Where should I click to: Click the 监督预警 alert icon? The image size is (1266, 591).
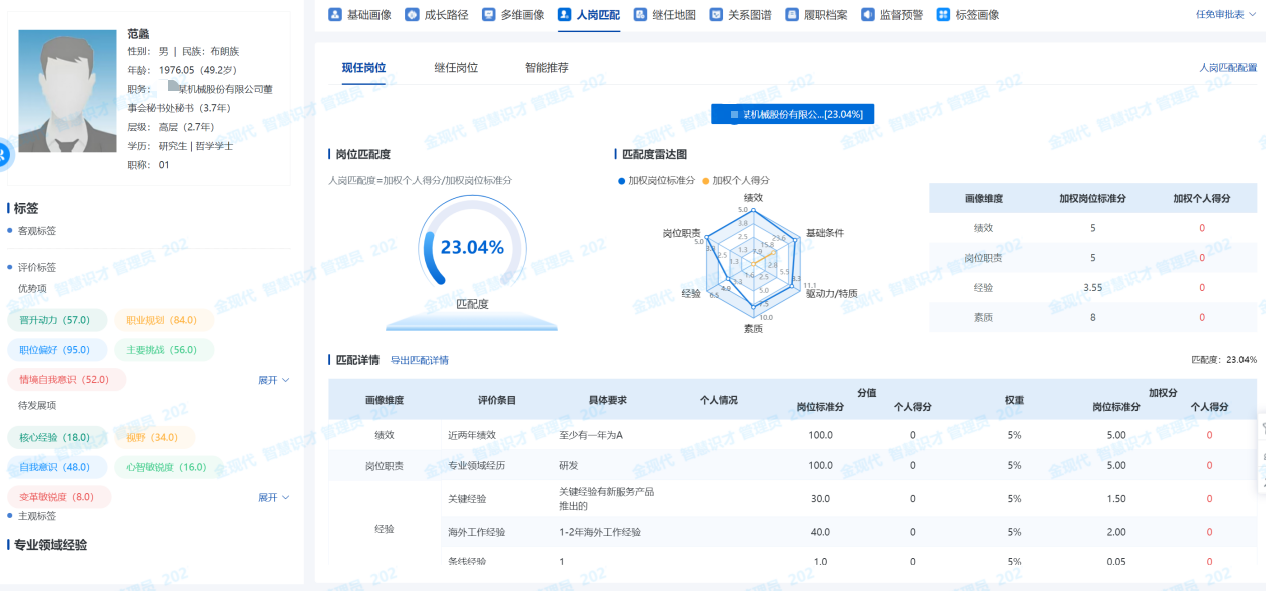tap(867, 15)
